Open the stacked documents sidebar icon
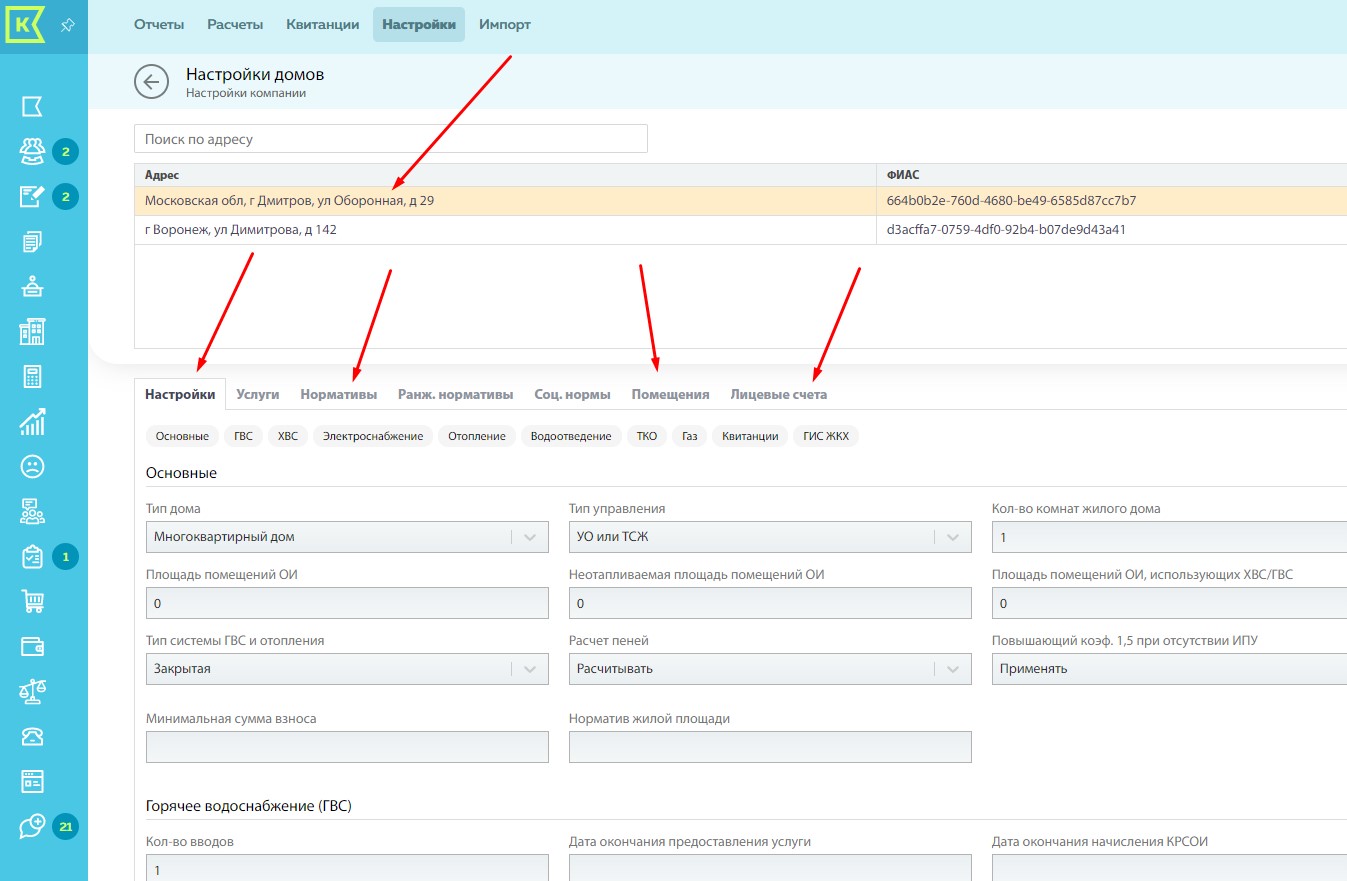This screenshot has height=881, width=1347. pos(32,242)
